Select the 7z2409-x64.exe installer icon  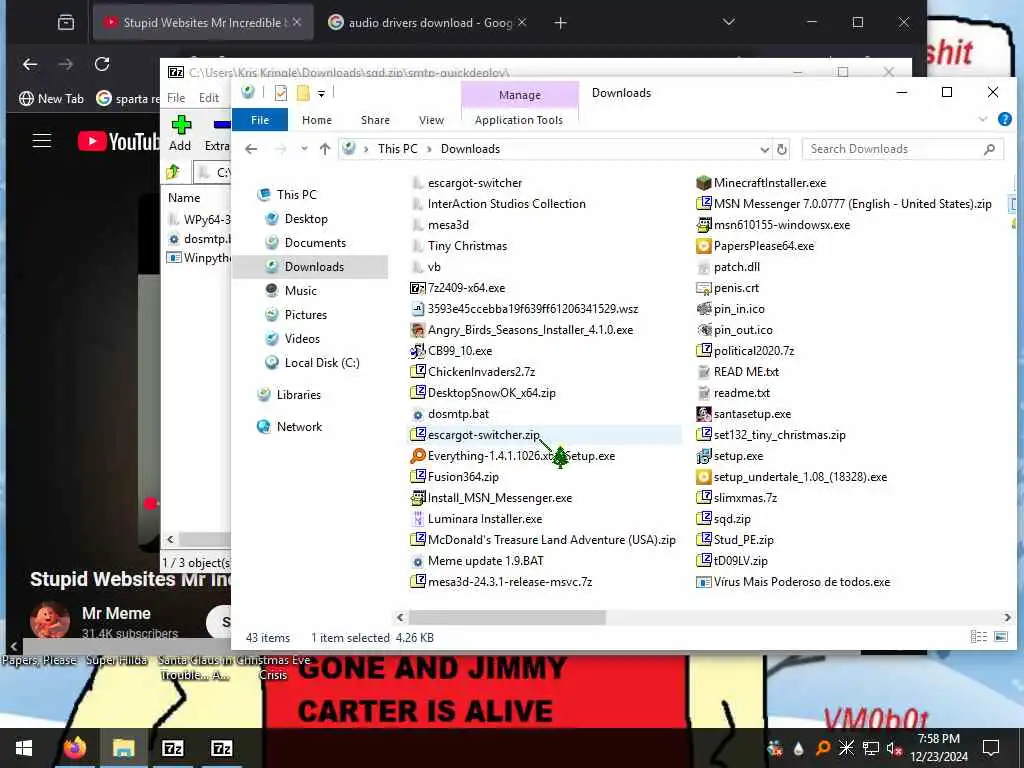click(417, 288)
